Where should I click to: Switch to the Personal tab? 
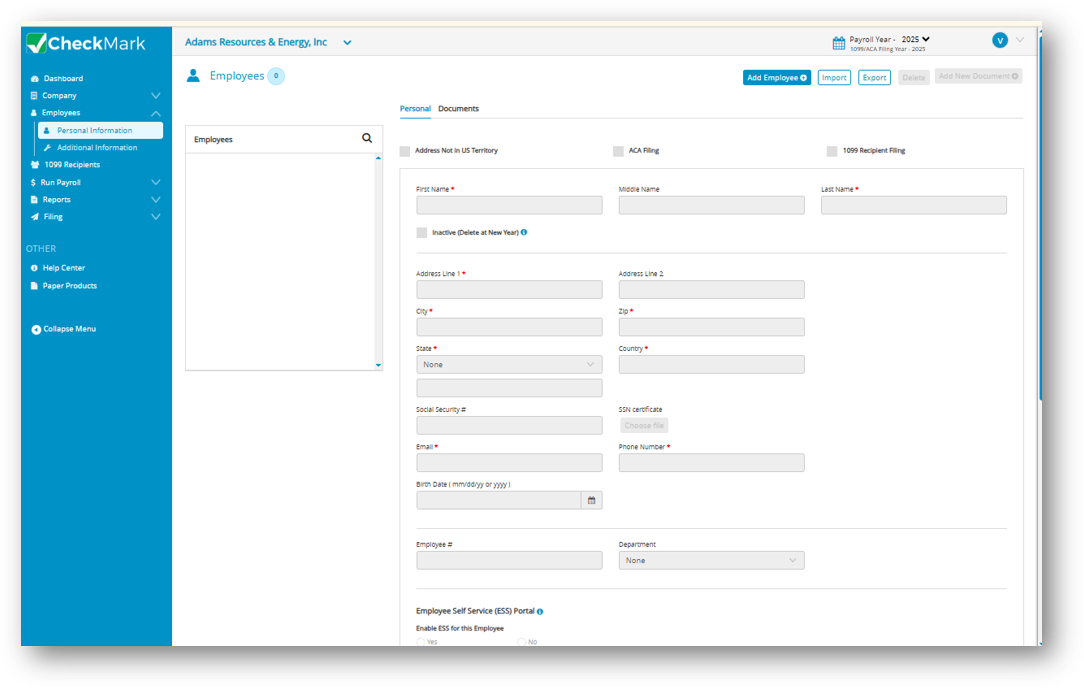(415, 109)
